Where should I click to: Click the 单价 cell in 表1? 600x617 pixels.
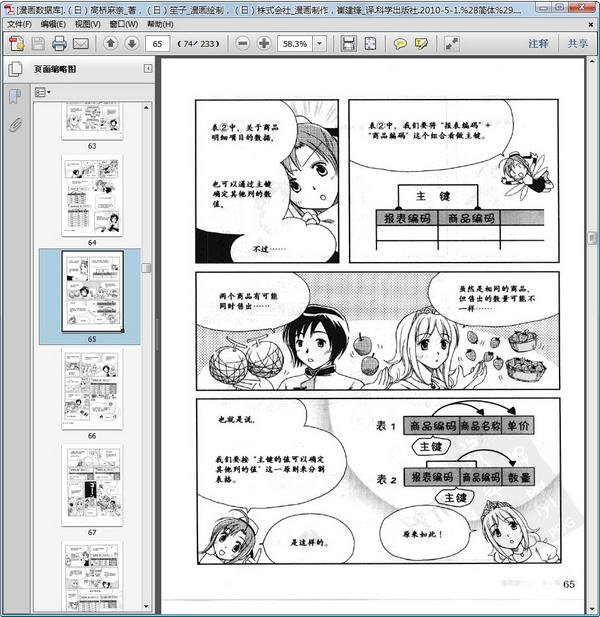tap(518, 425)
